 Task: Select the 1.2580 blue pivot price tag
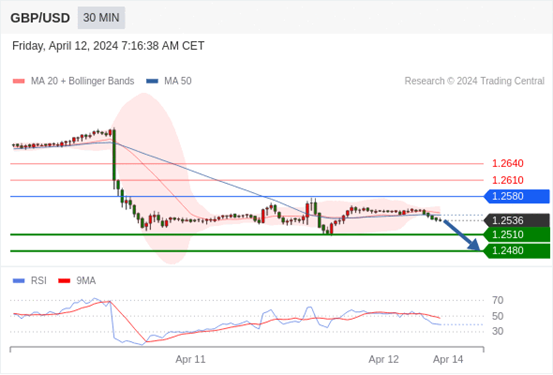click(x=517, y=196)
